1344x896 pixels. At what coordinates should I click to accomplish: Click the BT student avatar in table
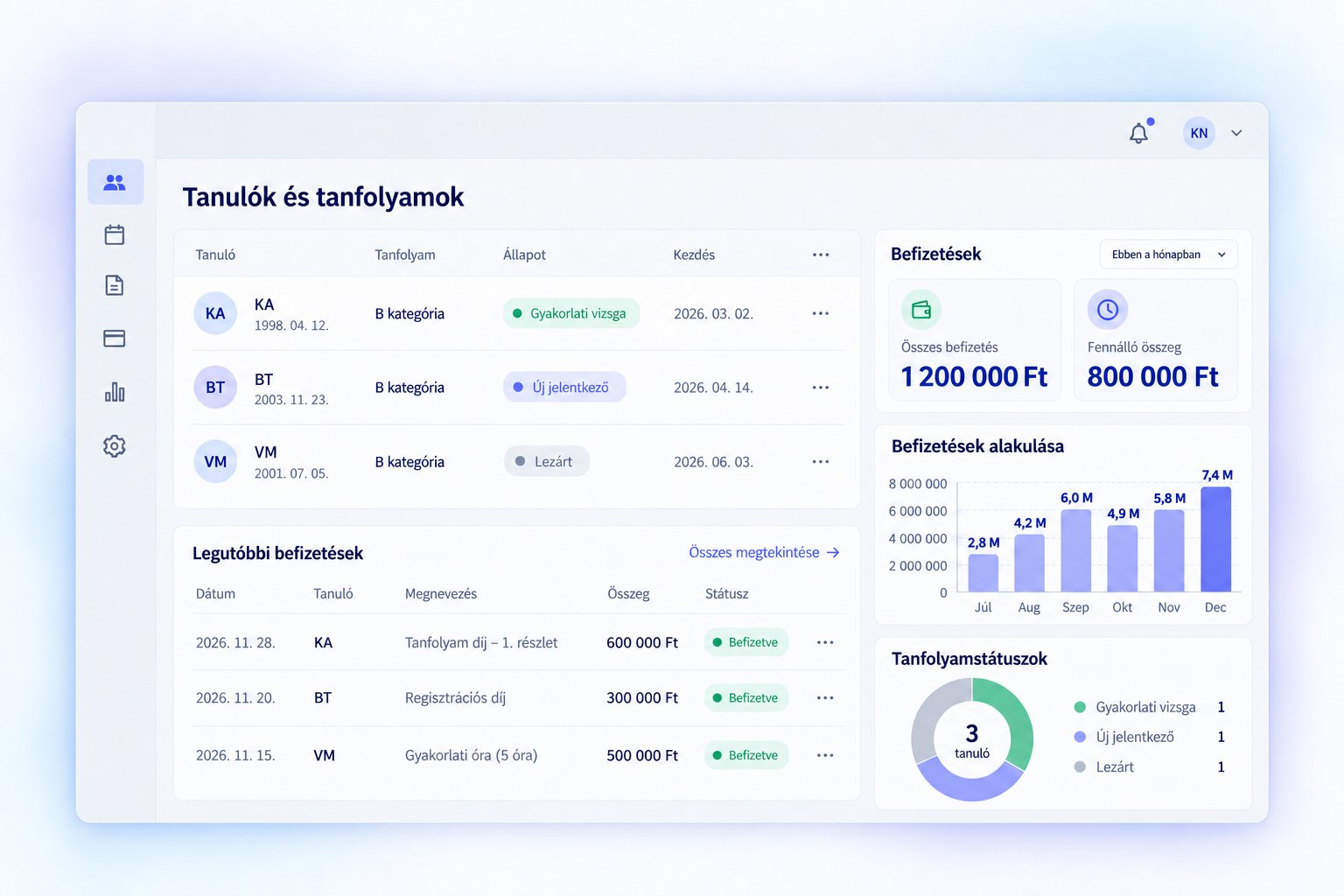coord(215,388)
